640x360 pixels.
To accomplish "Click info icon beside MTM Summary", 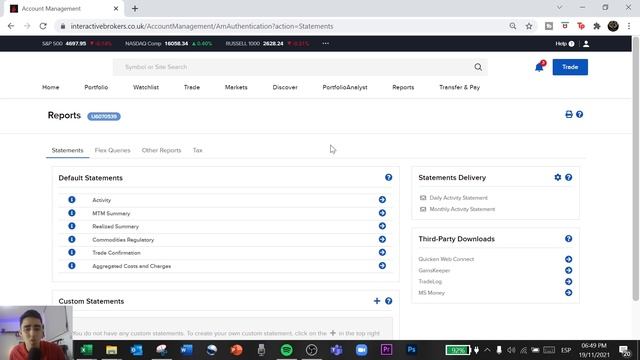I will click(72, 213).
